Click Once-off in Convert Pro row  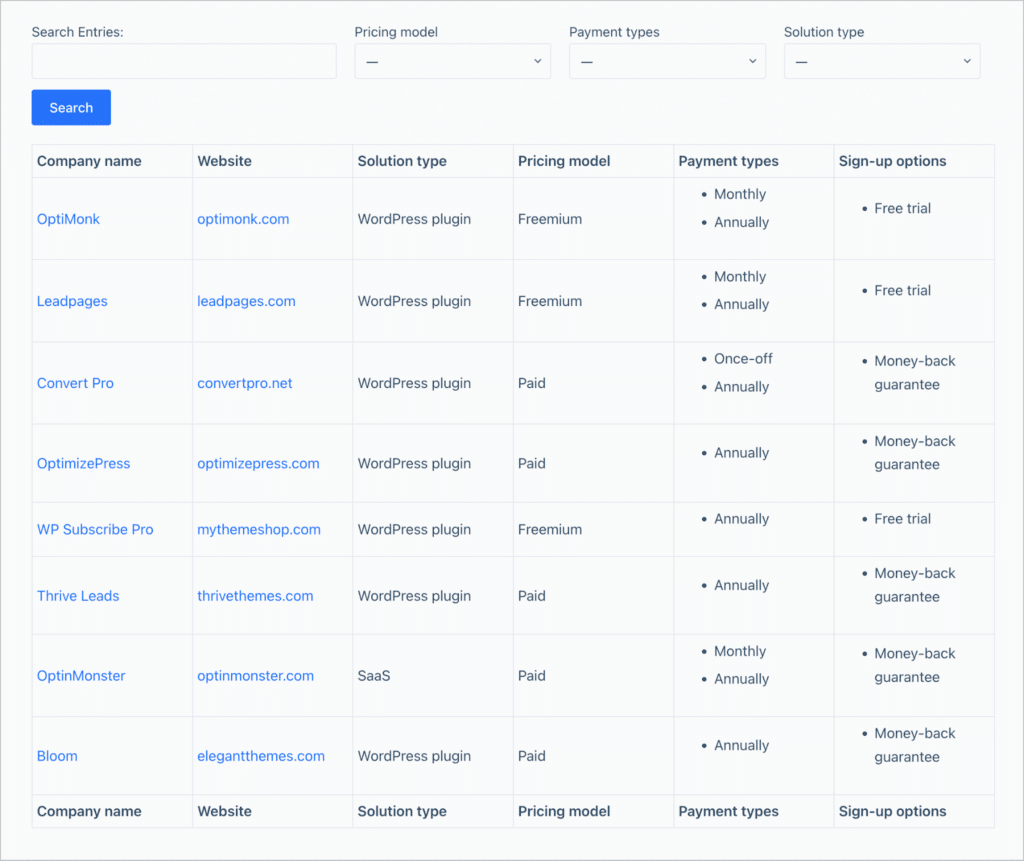click(743, 359)
